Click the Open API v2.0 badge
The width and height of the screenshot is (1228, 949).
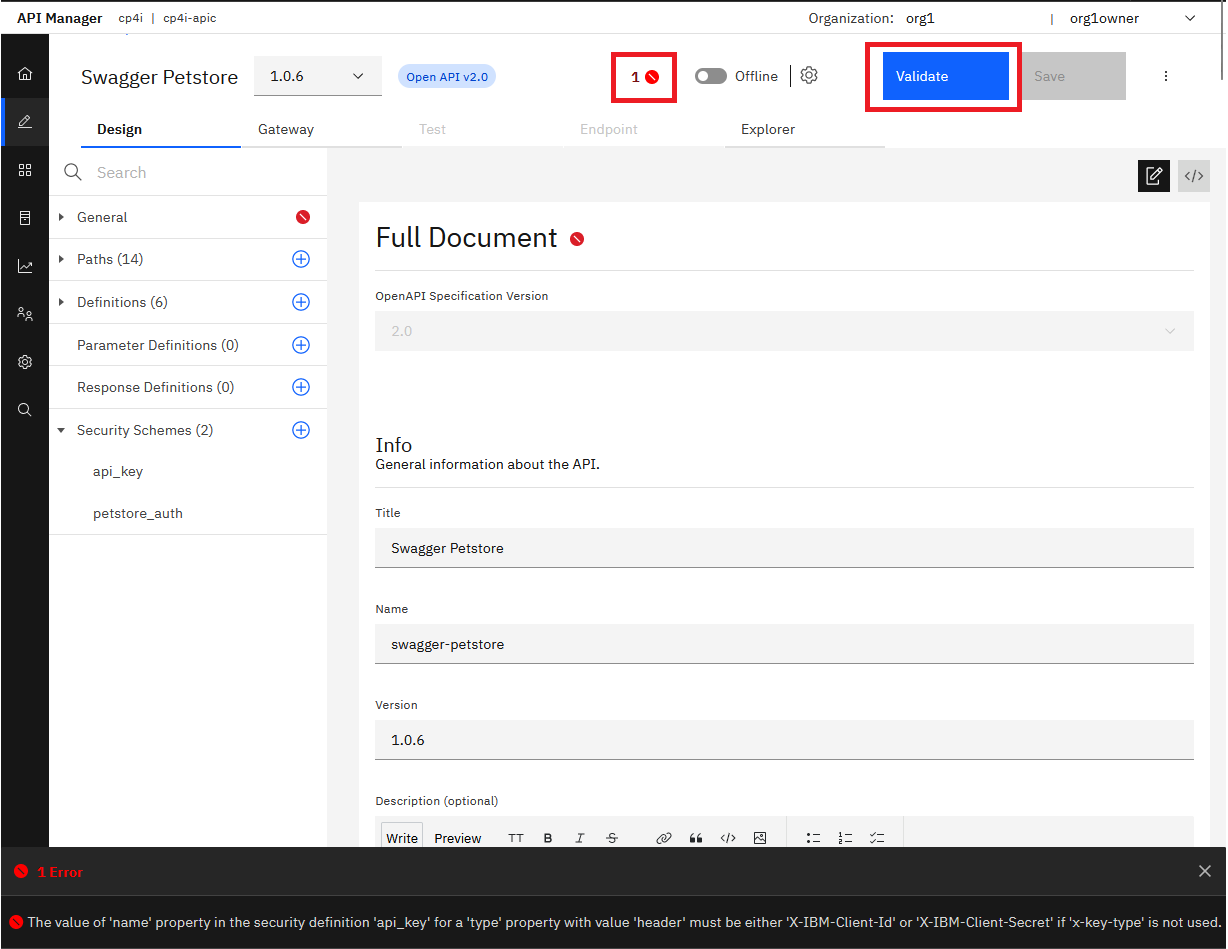tap(447, 76)
